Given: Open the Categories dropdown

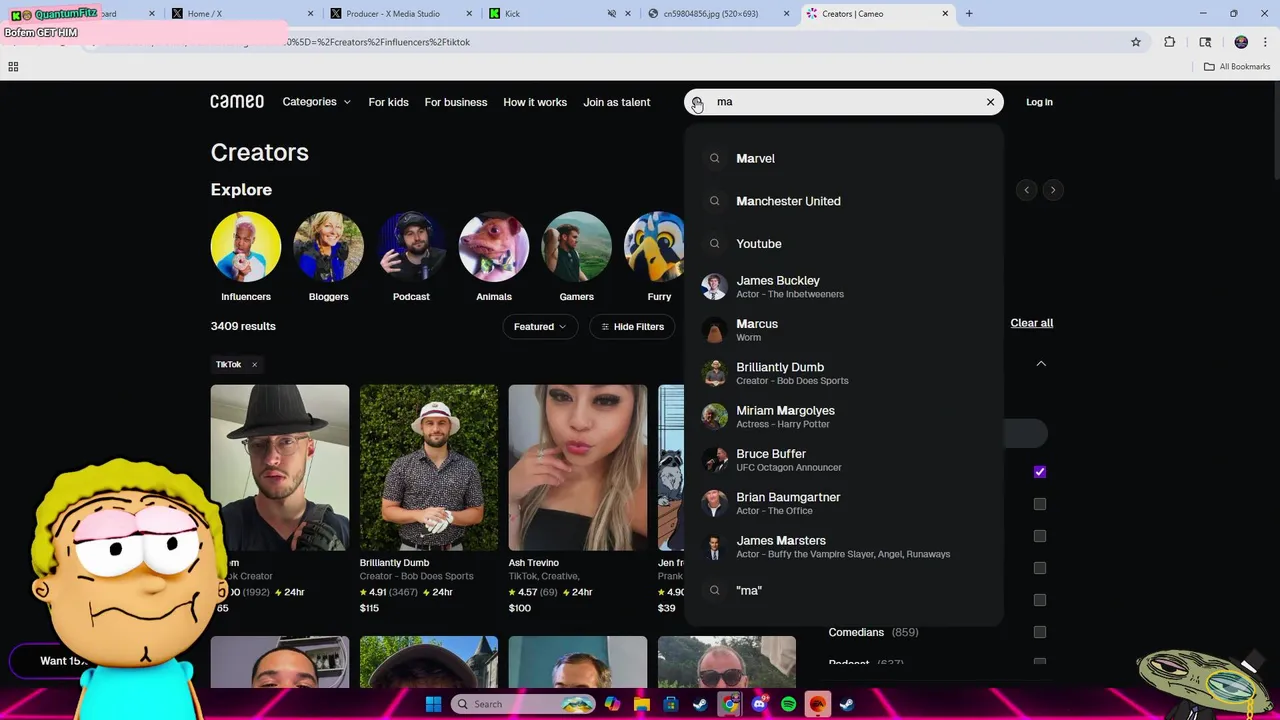Looking at the screenshot, I should [x=316, y=102].
